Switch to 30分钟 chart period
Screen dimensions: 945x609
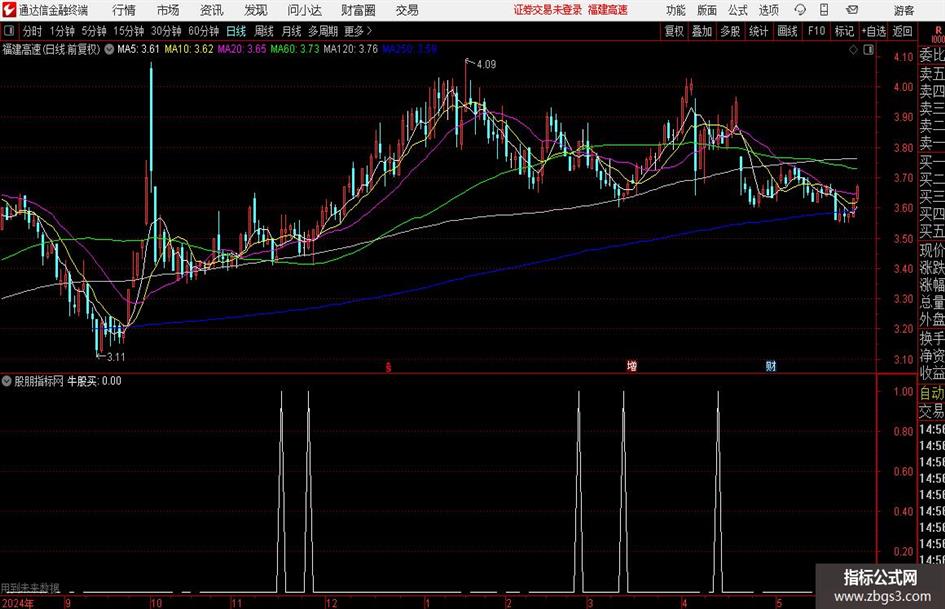[x=166, y=31]
